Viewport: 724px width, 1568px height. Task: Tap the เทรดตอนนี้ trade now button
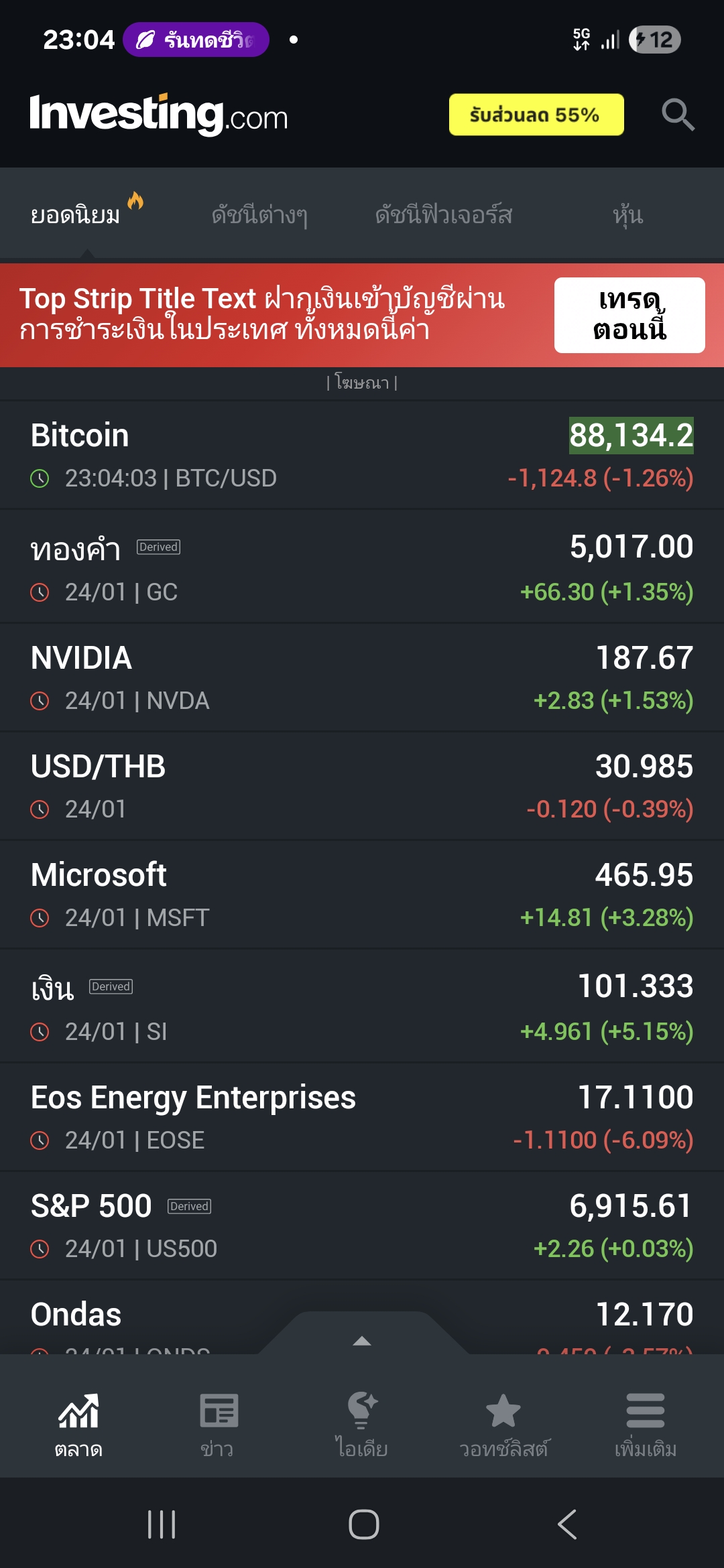[629, 315]
